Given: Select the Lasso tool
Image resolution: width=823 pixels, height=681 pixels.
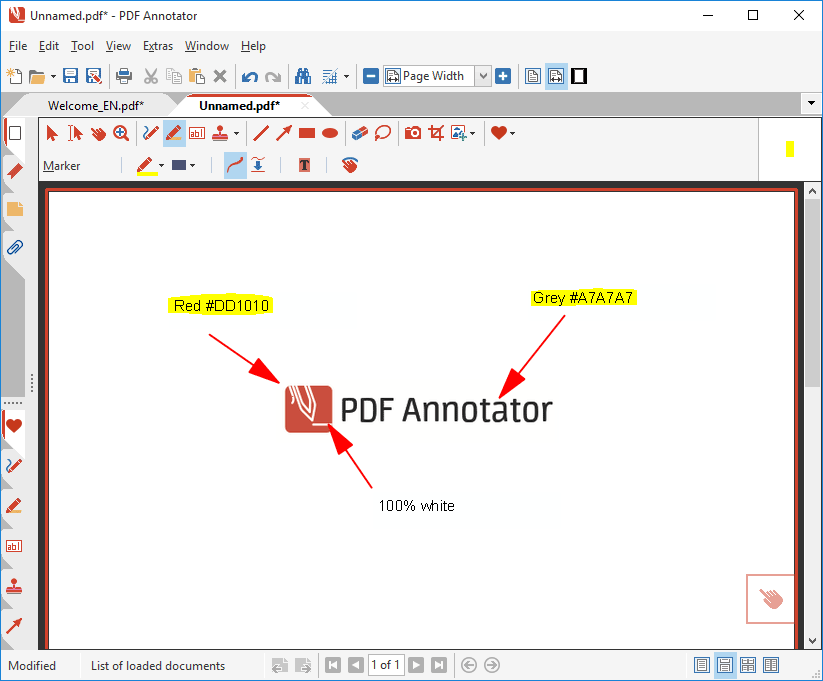Looking at the screenshot, I should [x=383, y=133].
